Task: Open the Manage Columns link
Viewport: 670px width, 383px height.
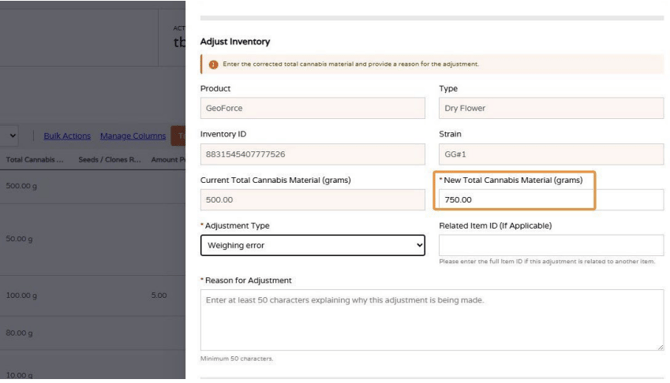Action: coord(133,136)
